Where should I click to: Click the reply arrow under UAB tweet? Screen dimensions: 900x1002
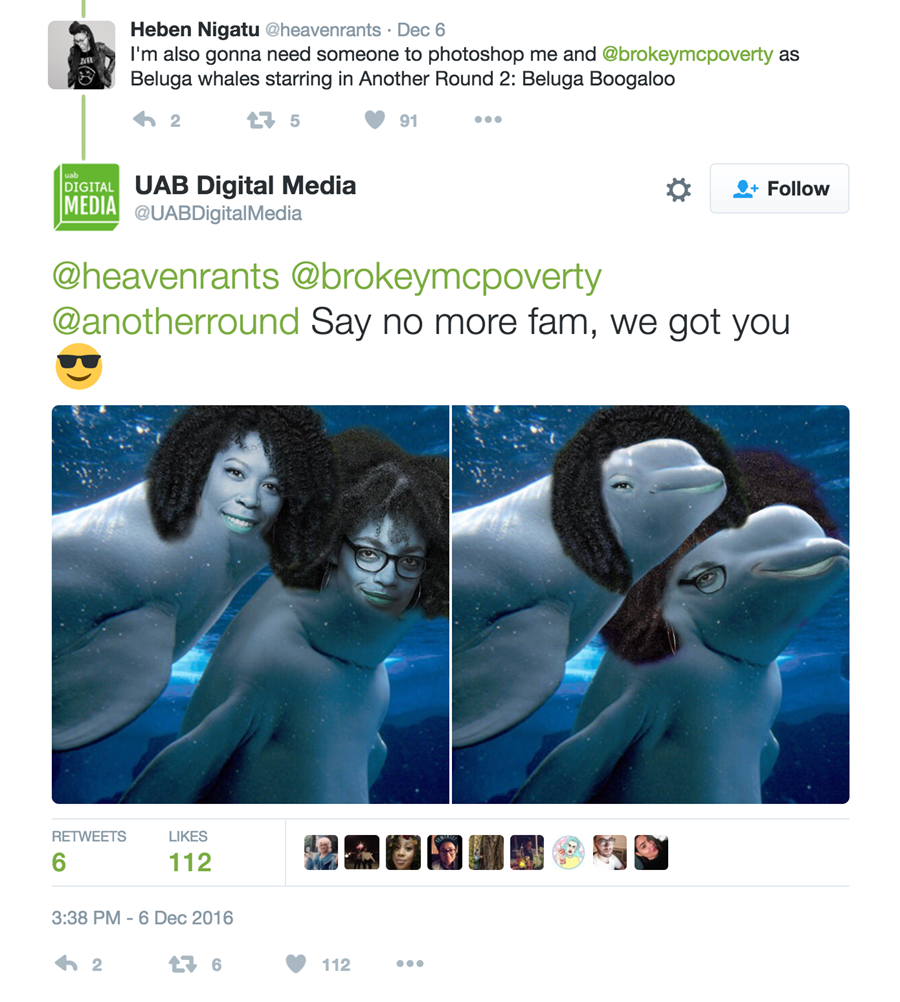click(x=66, y=964)
